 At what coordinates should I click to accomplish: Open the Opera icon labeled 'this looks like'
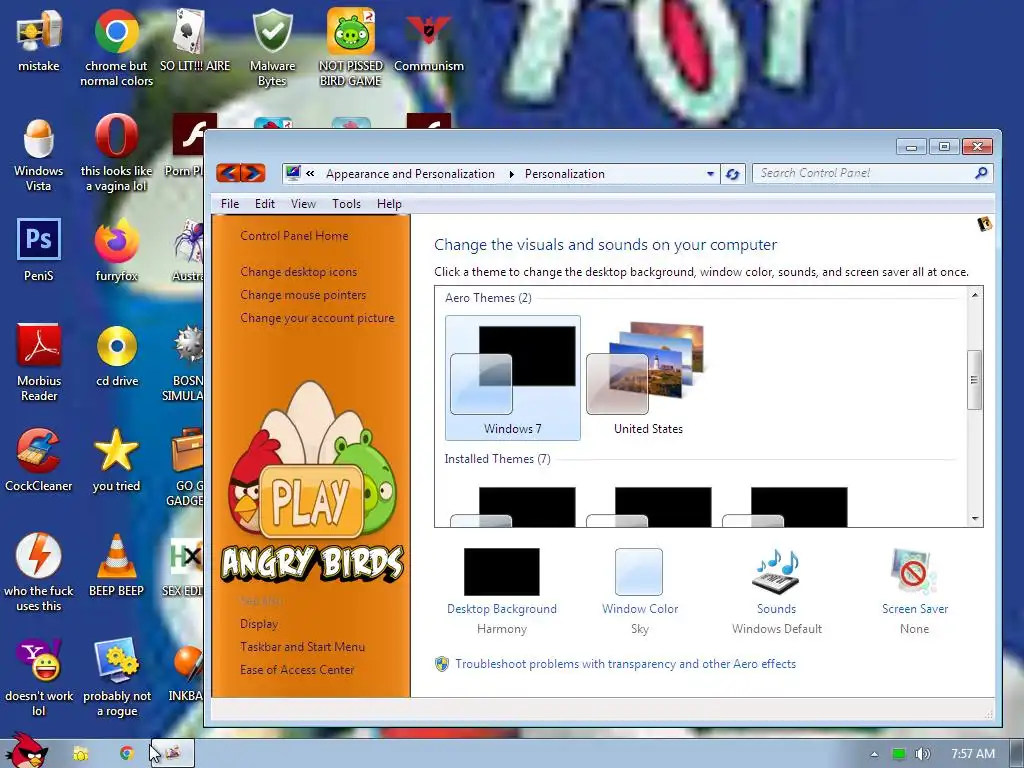click(x=116, y=154)
